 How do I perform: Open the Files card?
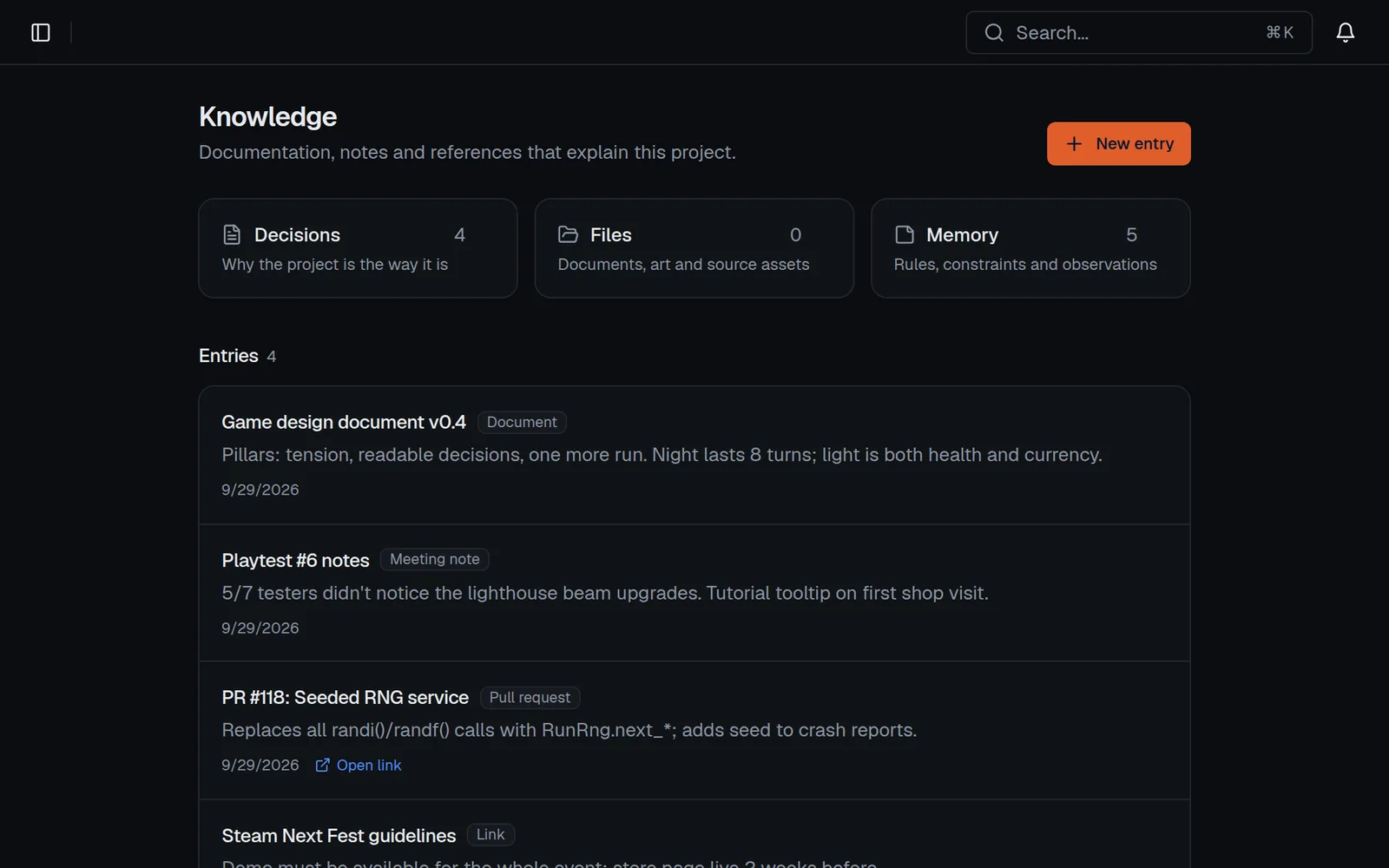coord(694,248)
